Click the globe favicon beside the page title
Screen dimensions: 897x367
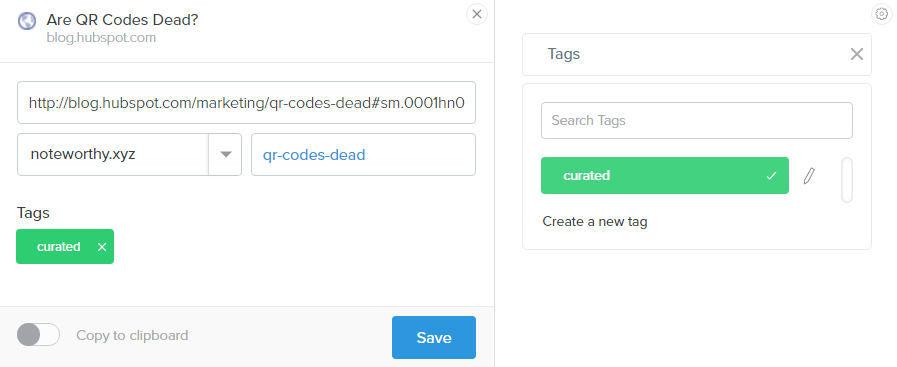coord(27,21)
